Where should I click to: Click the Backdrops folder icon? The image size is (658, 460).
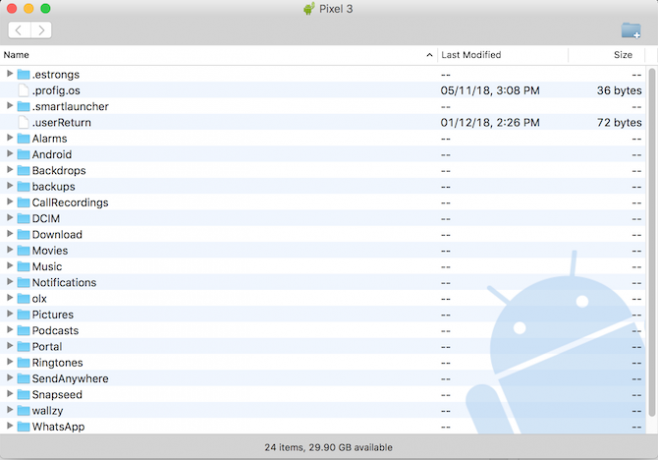(x=24, y=170)
